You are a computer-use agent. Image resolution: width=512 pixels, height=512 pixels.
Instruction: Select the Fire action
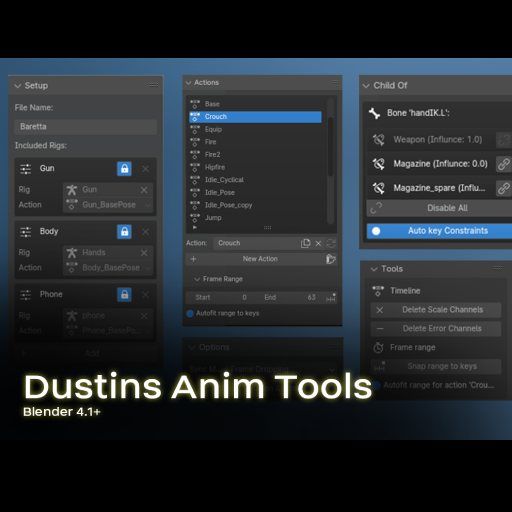point(255,142)
